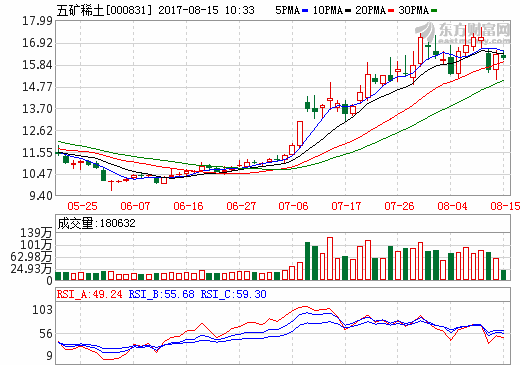This screenshot has height=365, width=520.
Task: Click the 成交量:180632 volume label
Action: pos(97,223)
